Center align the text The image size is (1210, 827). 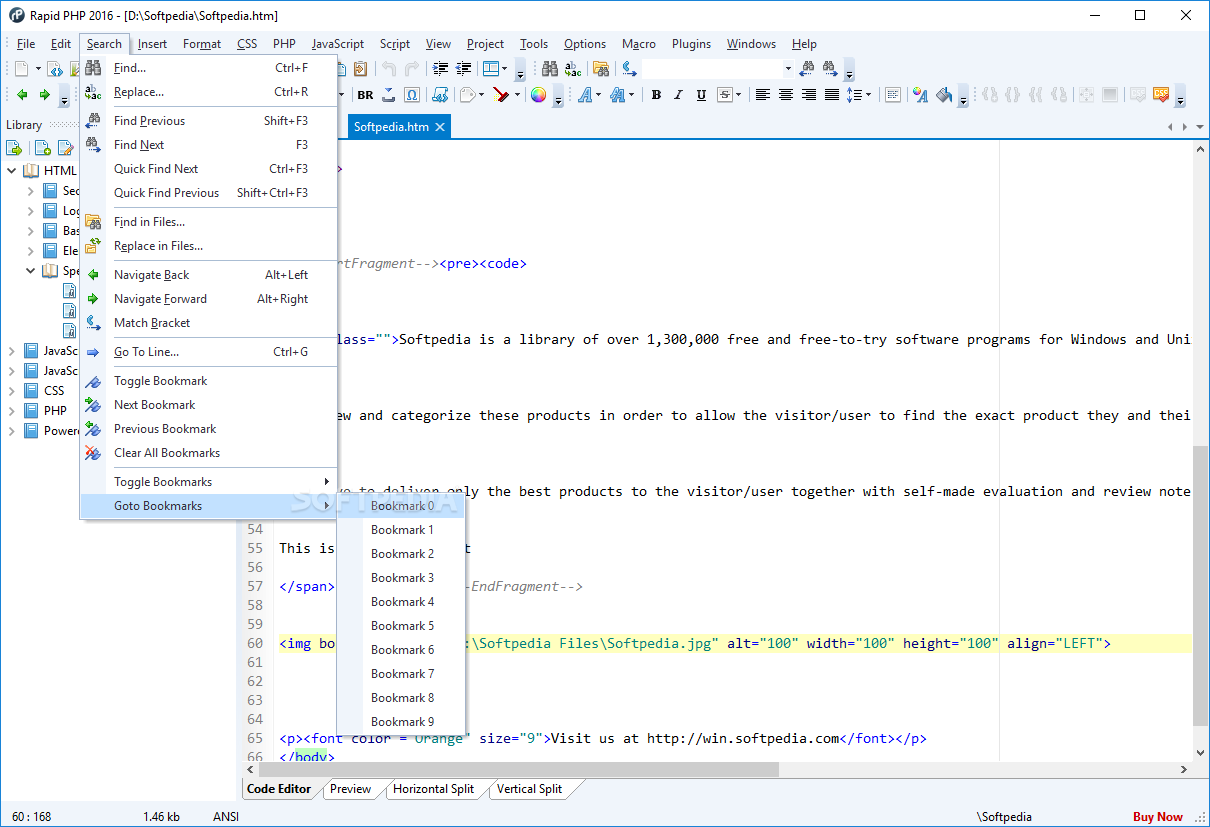(x=786, y=95)
